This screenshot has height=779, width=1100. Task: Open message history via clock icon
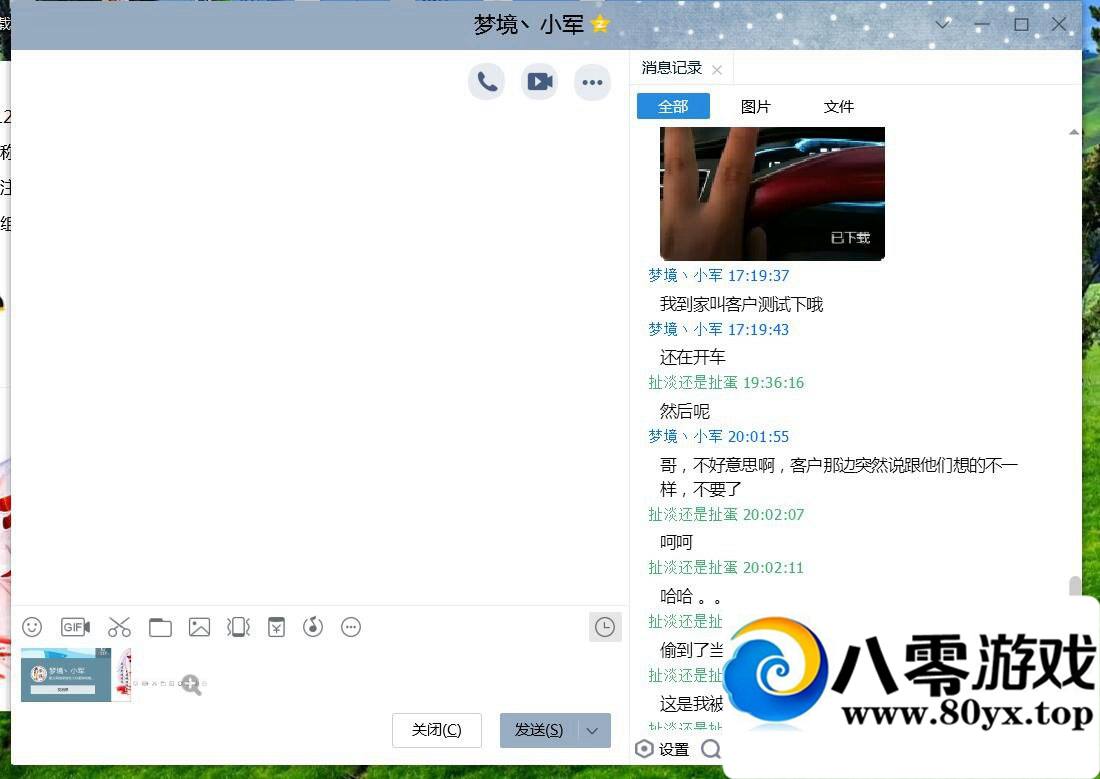[x=605, y=627]
